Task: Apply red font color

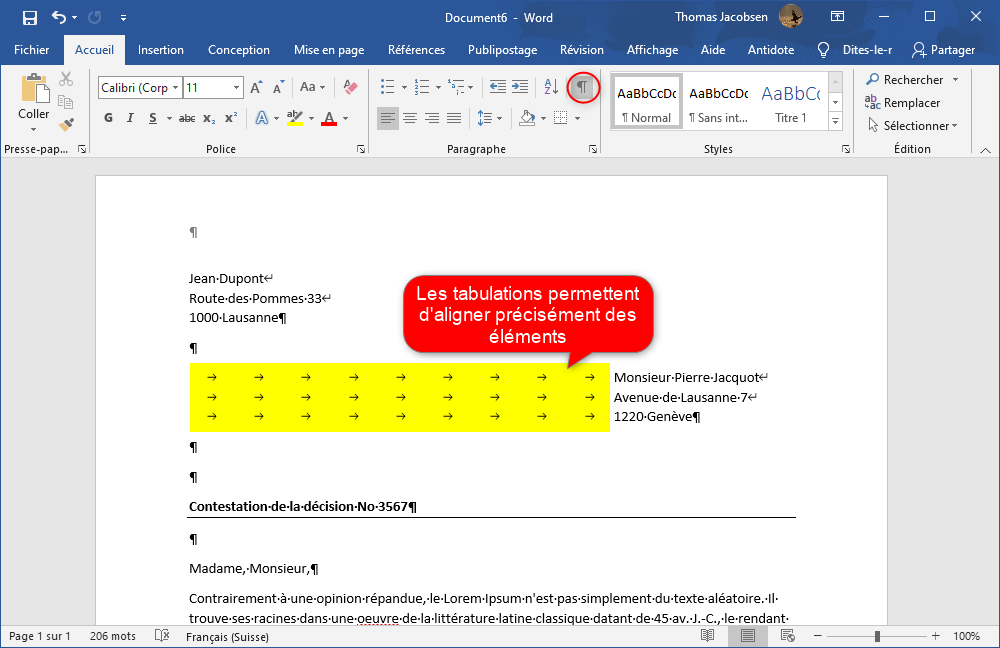Action: (x=329, y=118)
